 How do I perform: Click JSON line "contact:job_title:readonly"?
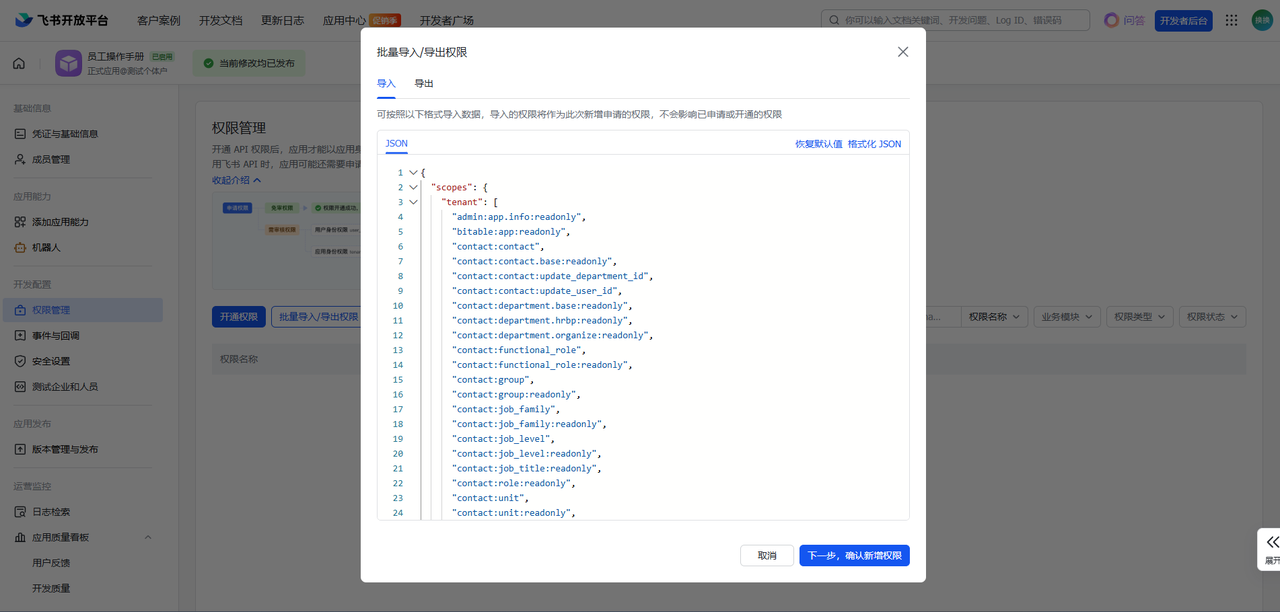(x=526, y=468)
